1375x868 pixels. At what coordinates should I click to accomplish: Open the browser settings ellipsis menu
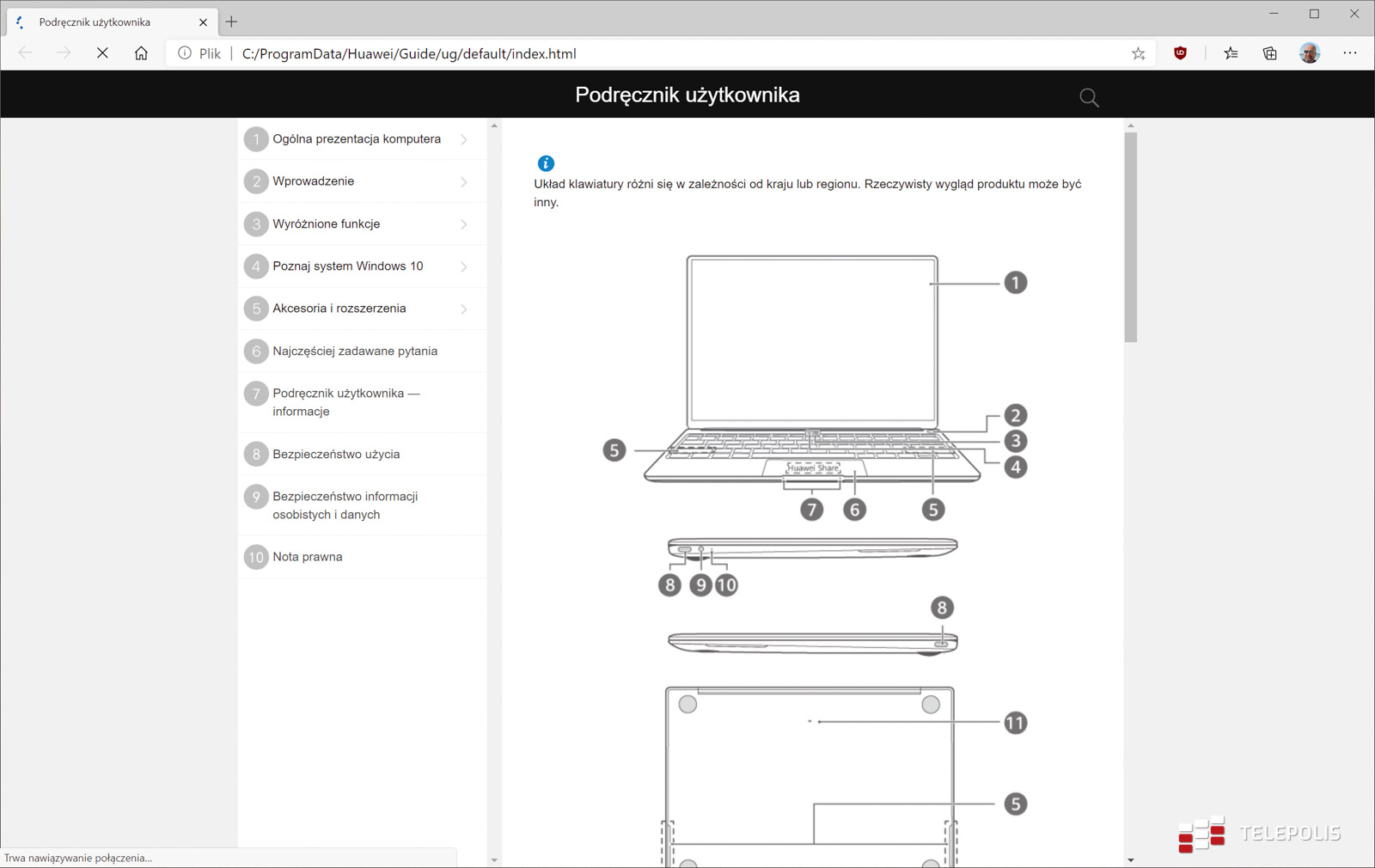1350,53
